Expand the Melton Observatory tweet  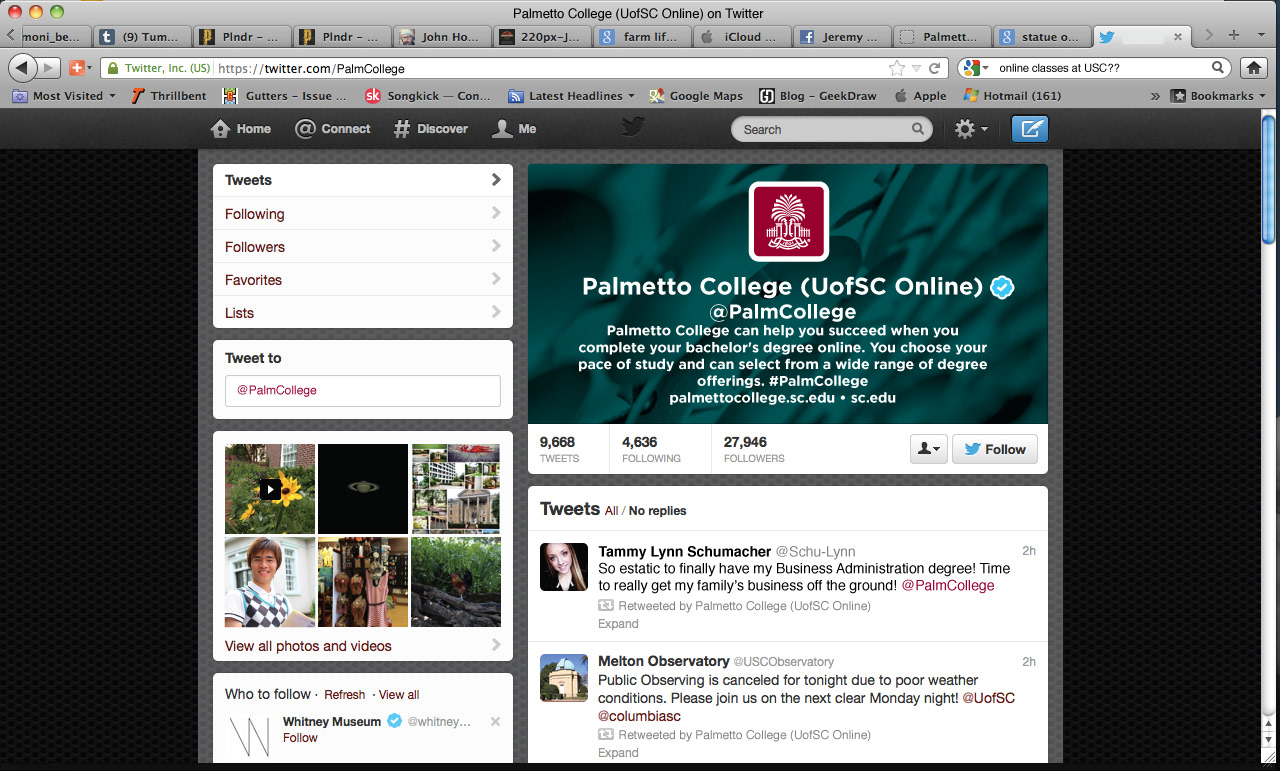(x=618, y=753)
